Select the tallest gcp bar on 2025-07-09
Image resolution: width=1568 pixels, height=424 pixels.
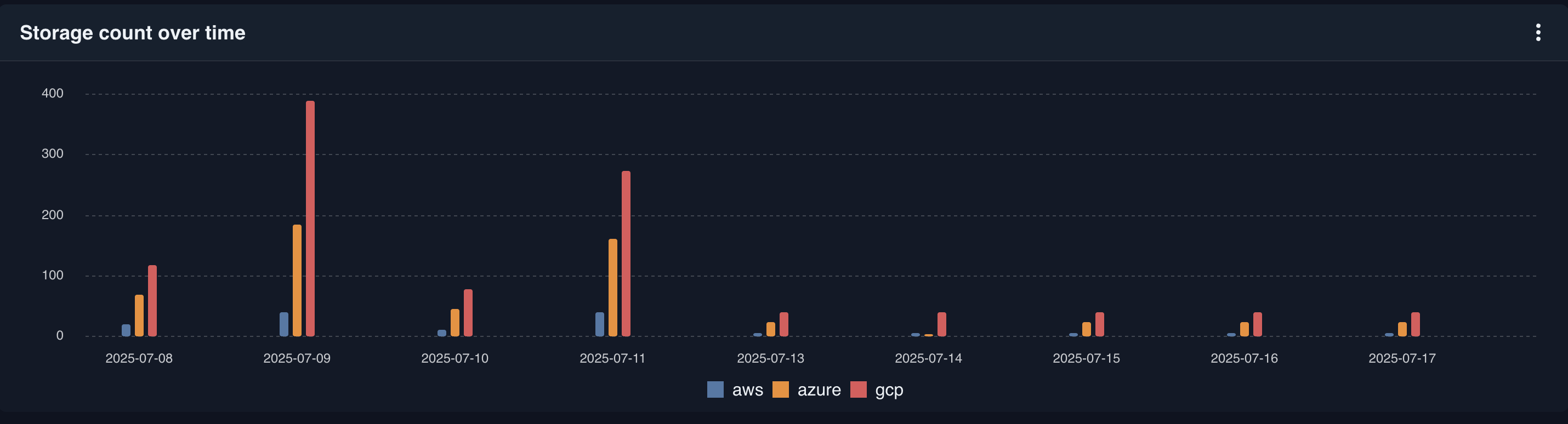pos(310,219)
